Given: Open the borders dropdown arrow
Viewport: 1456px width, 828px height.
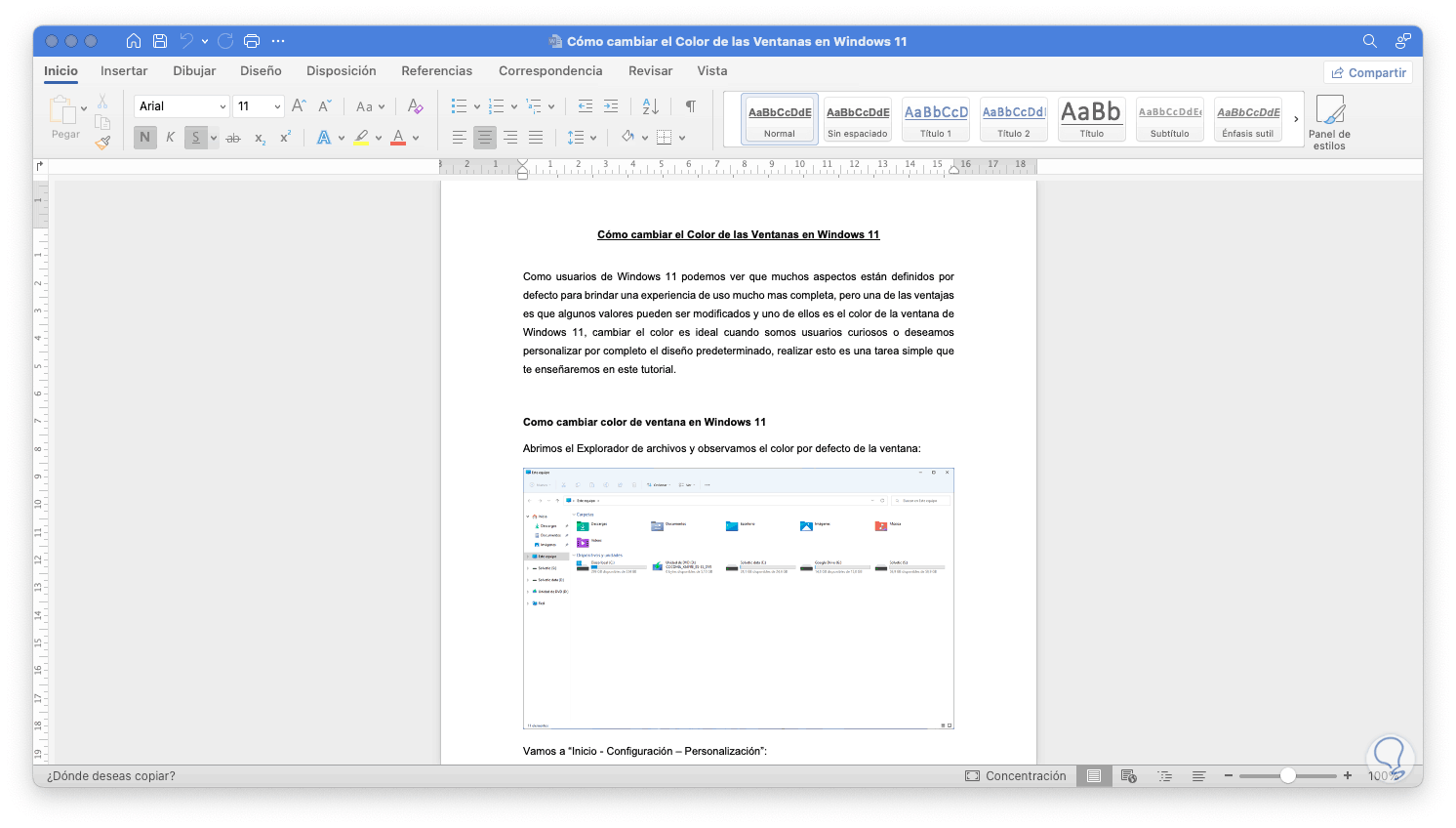Looking at the screenshot, I should (x=682, y=138).
